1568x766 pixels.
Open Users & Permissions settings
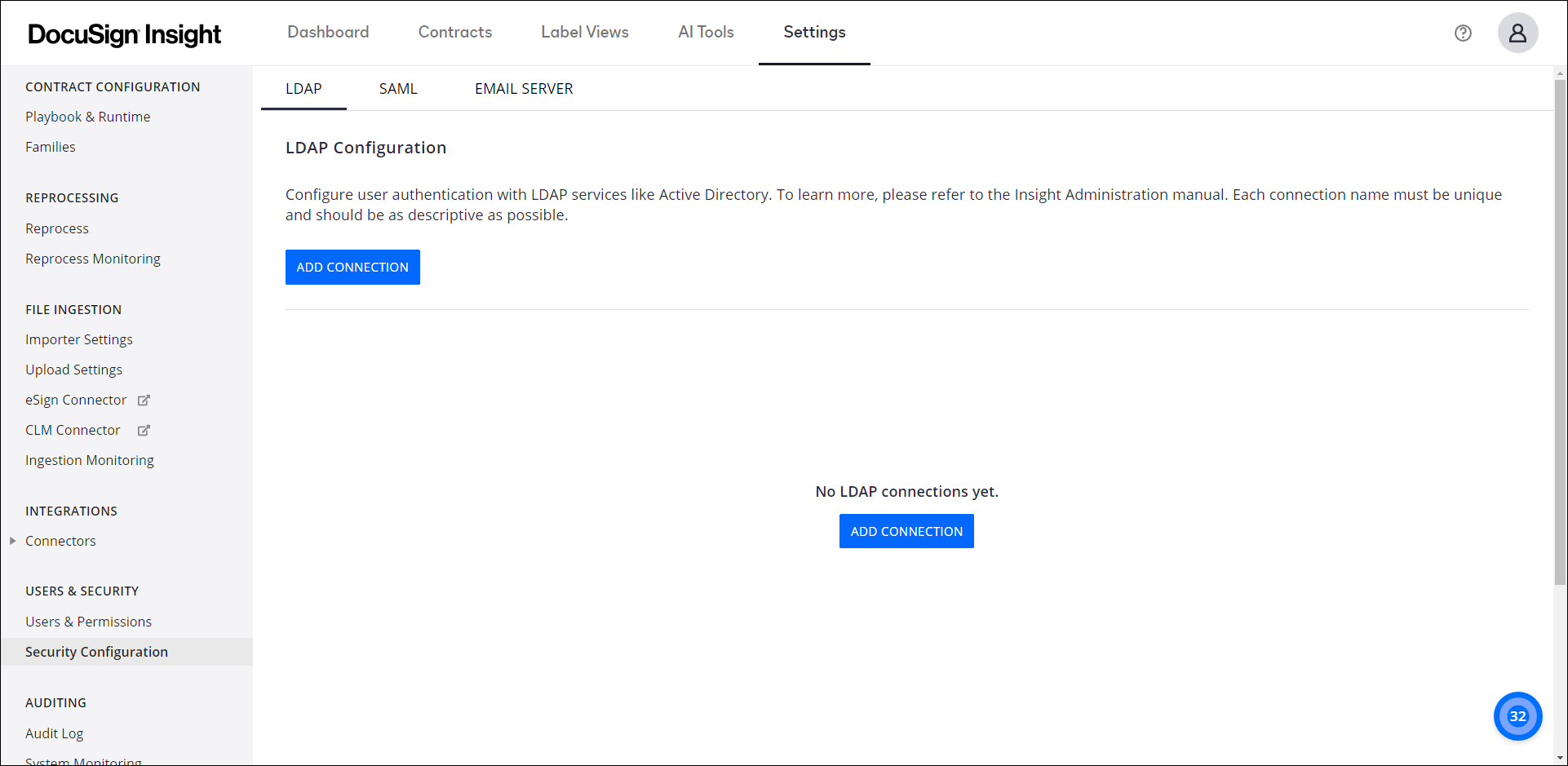88,621
